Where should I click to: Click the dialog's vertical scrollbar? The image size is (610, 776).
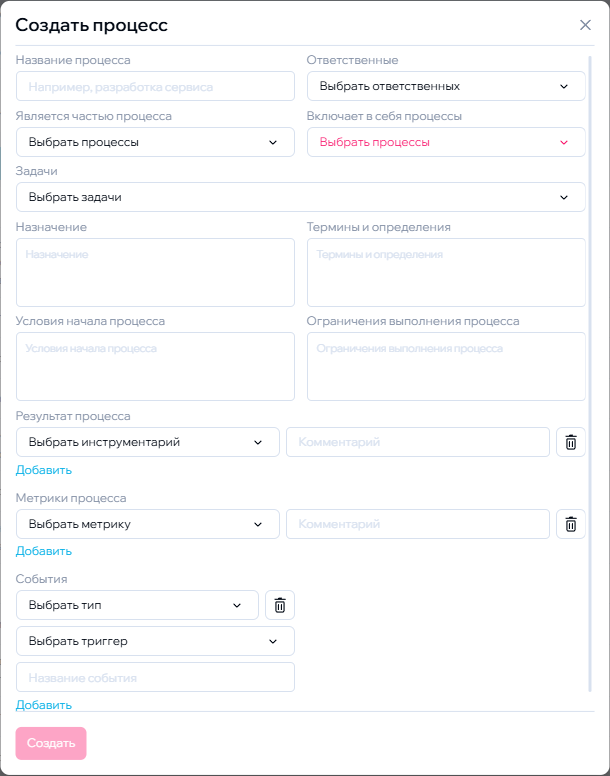(591, 370)
